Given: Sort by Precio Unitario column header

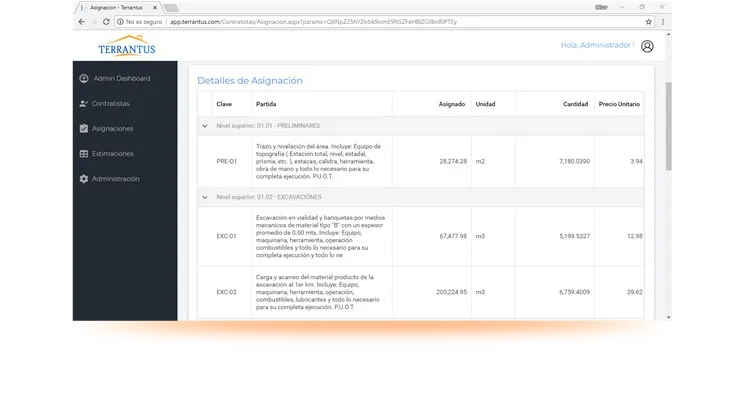Looking at the screenshot, I should (619, 104).
